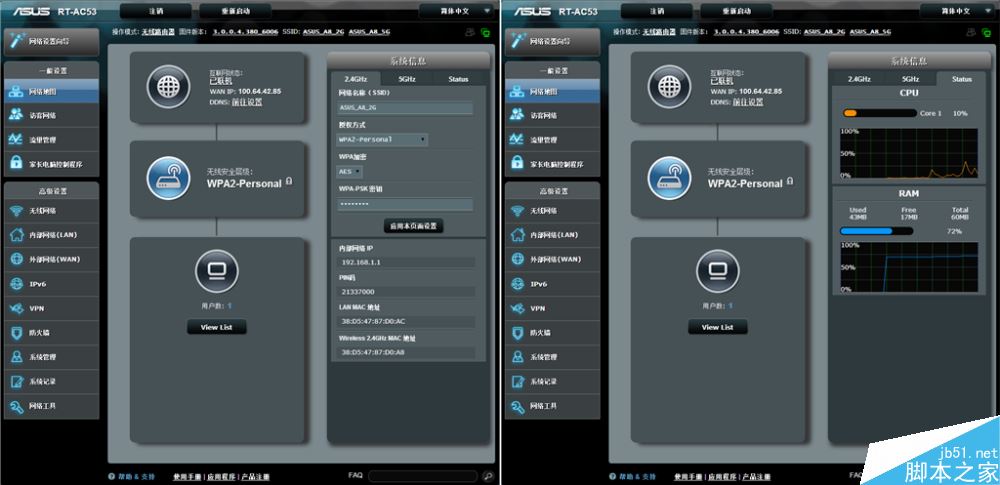Open 前往设置 DDNS link in left screenshot
Screen dimensions: 1000x485
click(x=247, y=102)
